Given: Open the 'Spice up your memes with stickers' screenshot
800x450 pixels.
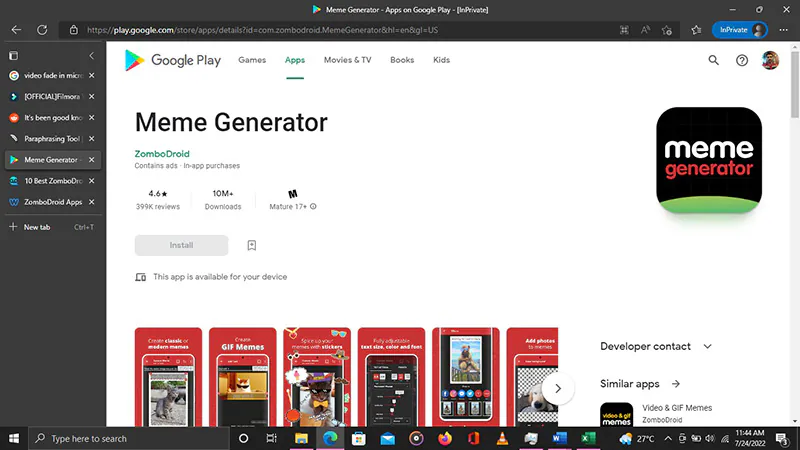Looking at the screenshot, I should pos(317,377).
